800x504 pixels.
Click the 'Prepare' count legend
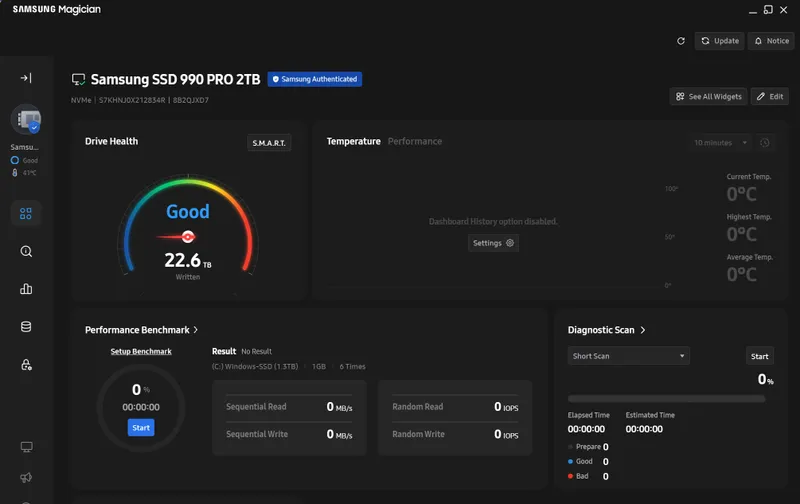[x=588, y=447]
